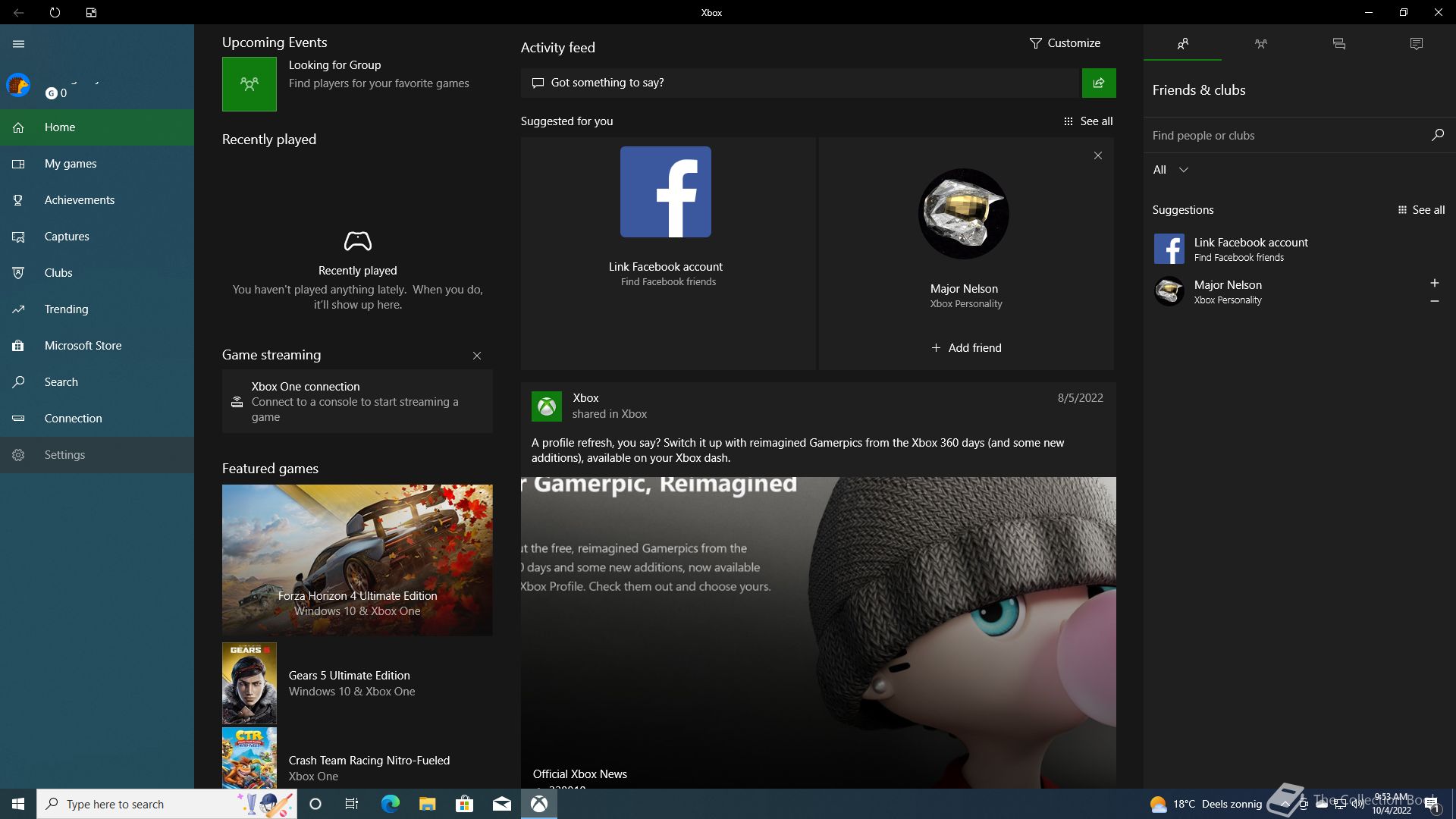The height and width of the screenshot is (819, 1456).
Task: Click Link Facebook account in Friends panel
Action: click(x=1250, y=243)
